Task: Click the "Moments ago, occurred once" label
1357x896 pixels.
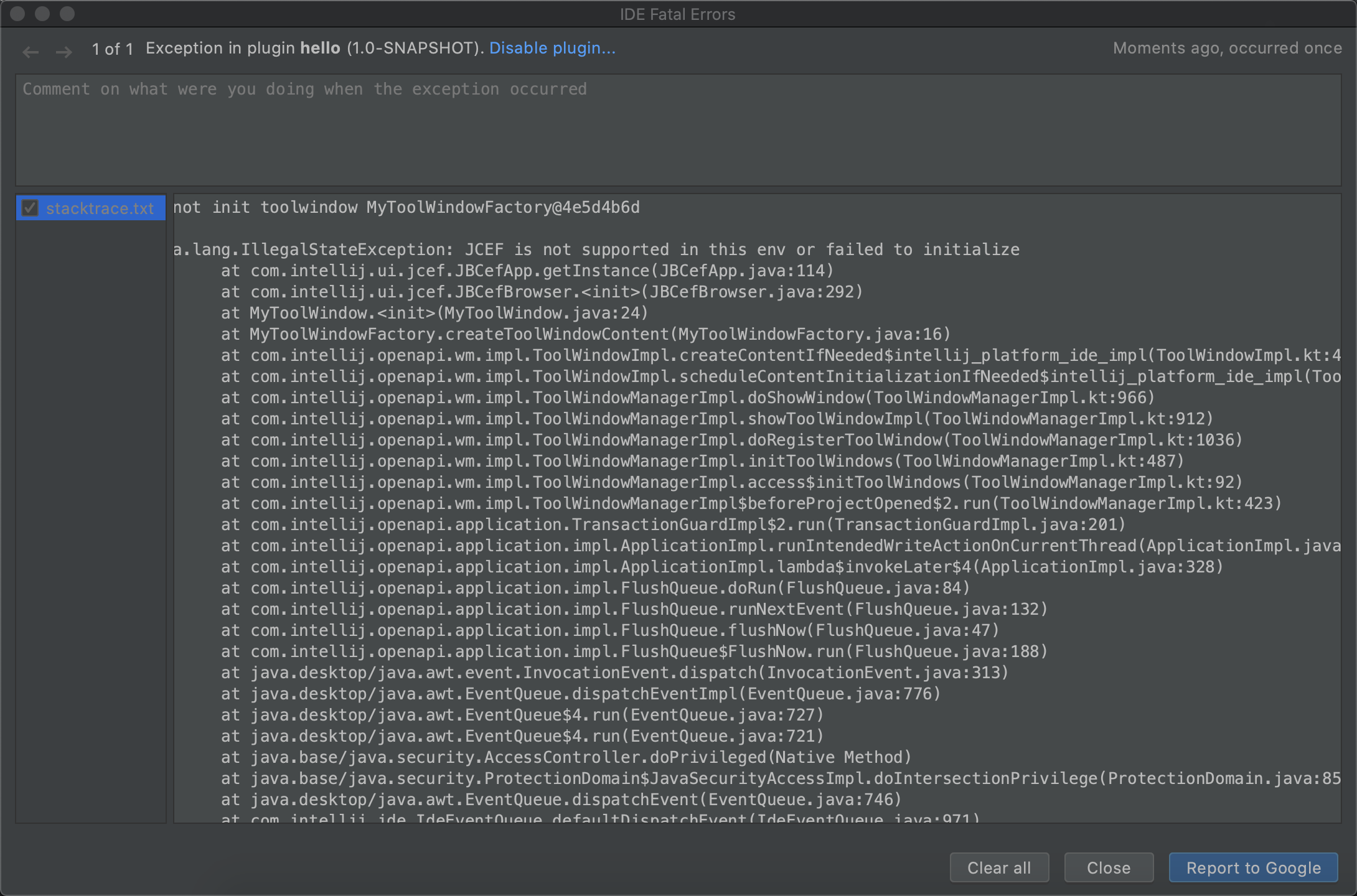Action: (x=1226, y=49)
